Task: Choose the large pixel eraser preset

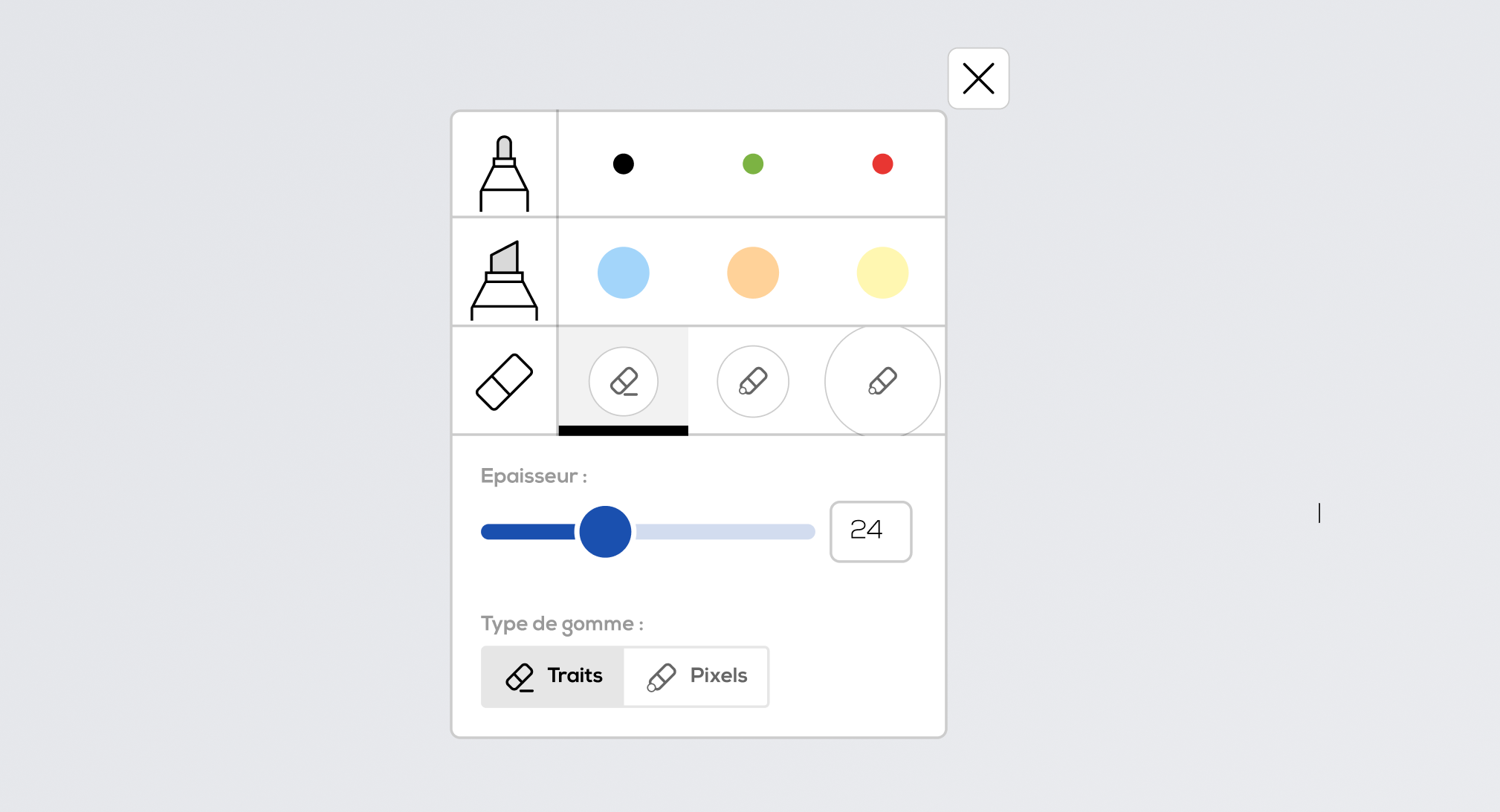Action: pyautogui.click(x=882, y=381)
